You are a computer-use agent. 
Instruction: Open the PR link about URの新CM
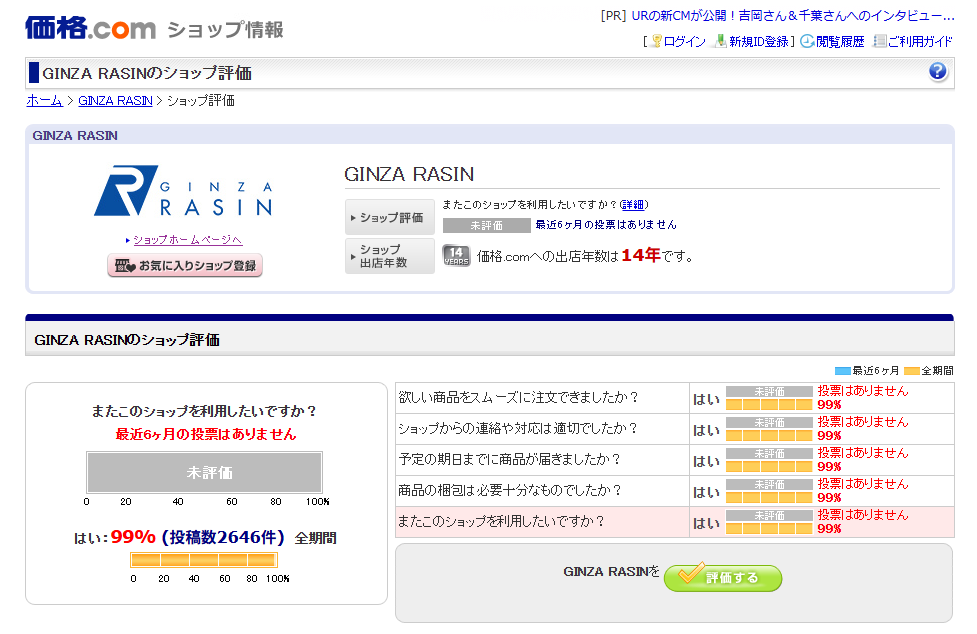pos(793,16)
